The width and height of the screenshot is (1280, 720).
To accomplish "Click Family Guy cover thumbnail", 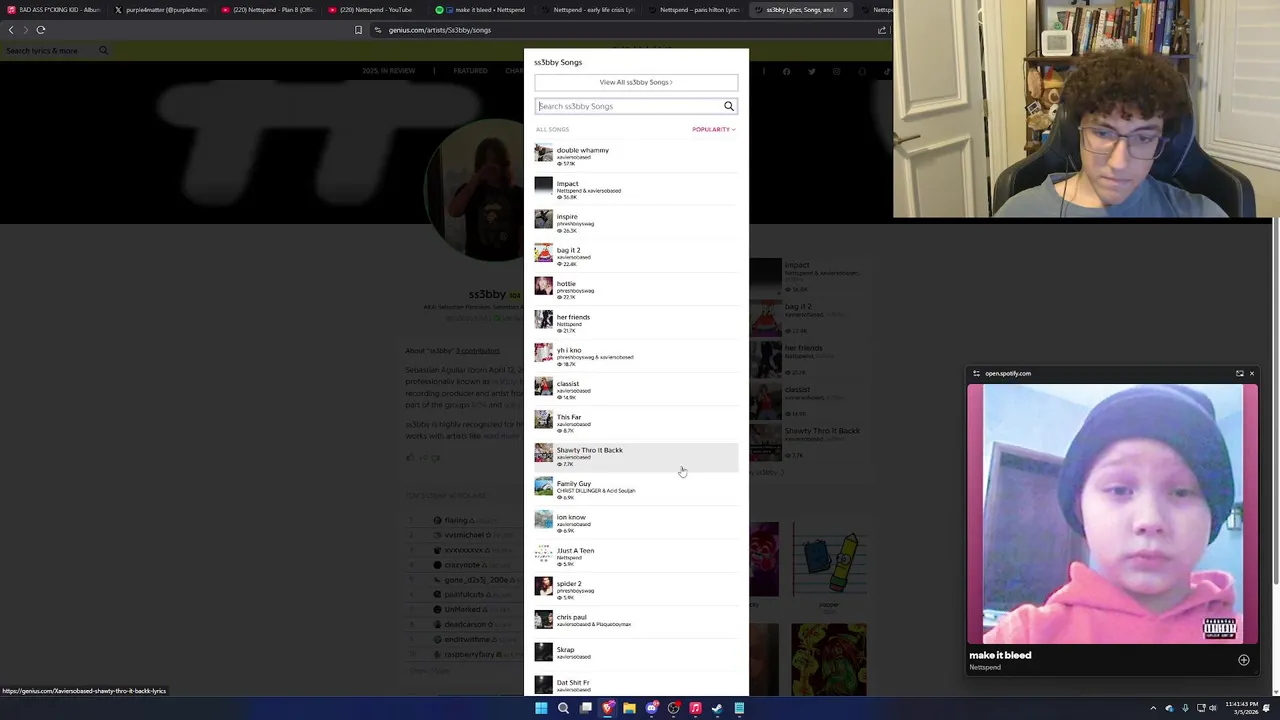I will click(x=543, y=487).
